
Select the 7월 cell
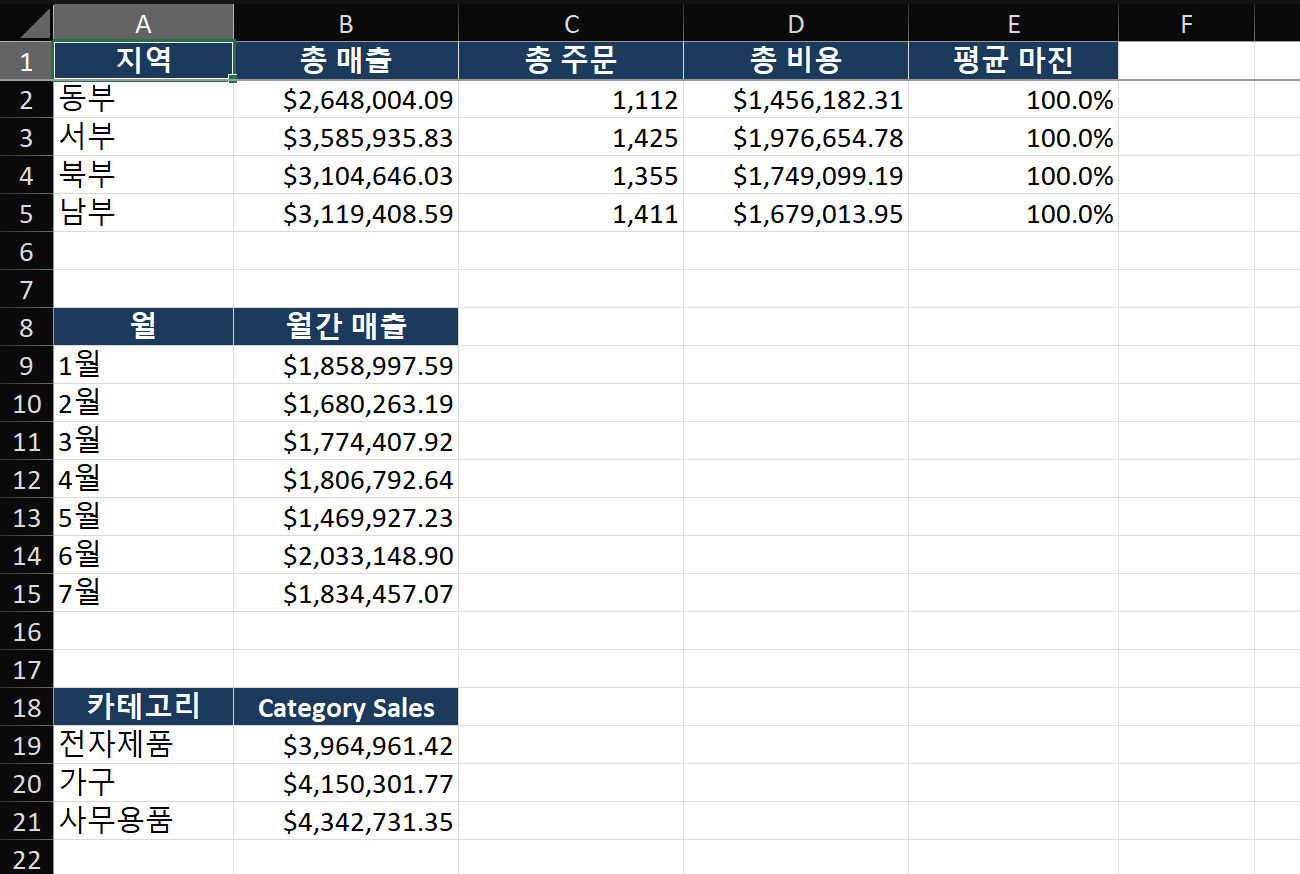tap(143, 593)
